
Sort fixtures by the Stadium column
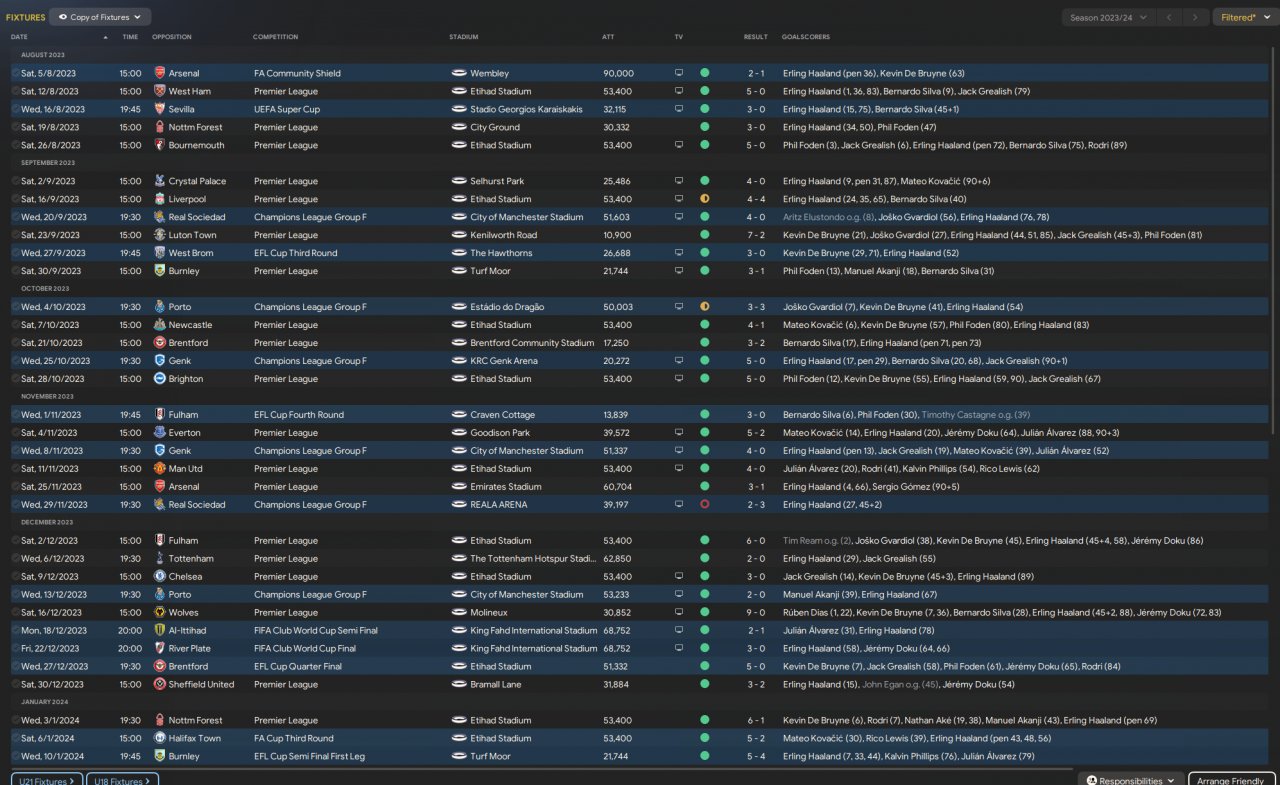[x=464, y=37]
